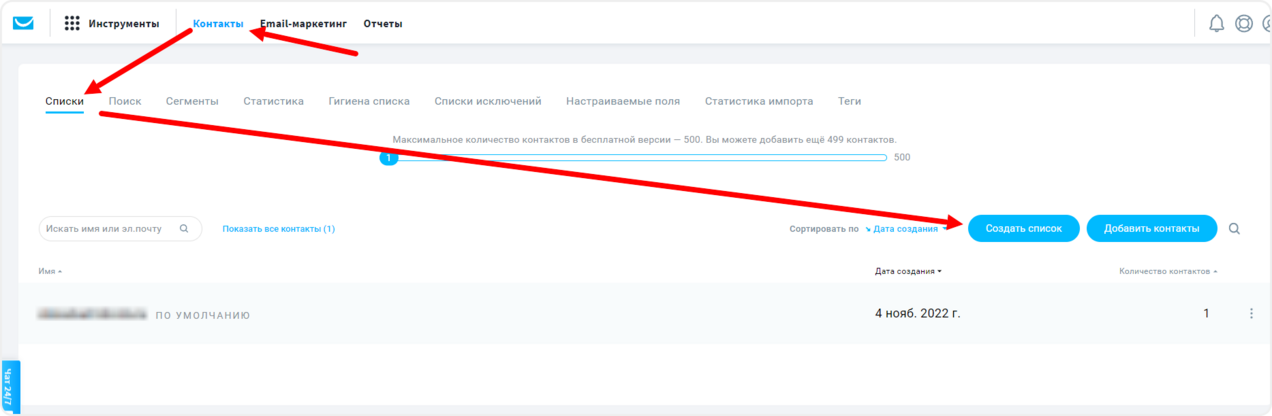Click the magnifier icon in the search field
Screen dimensions: 1272x416
184,229
